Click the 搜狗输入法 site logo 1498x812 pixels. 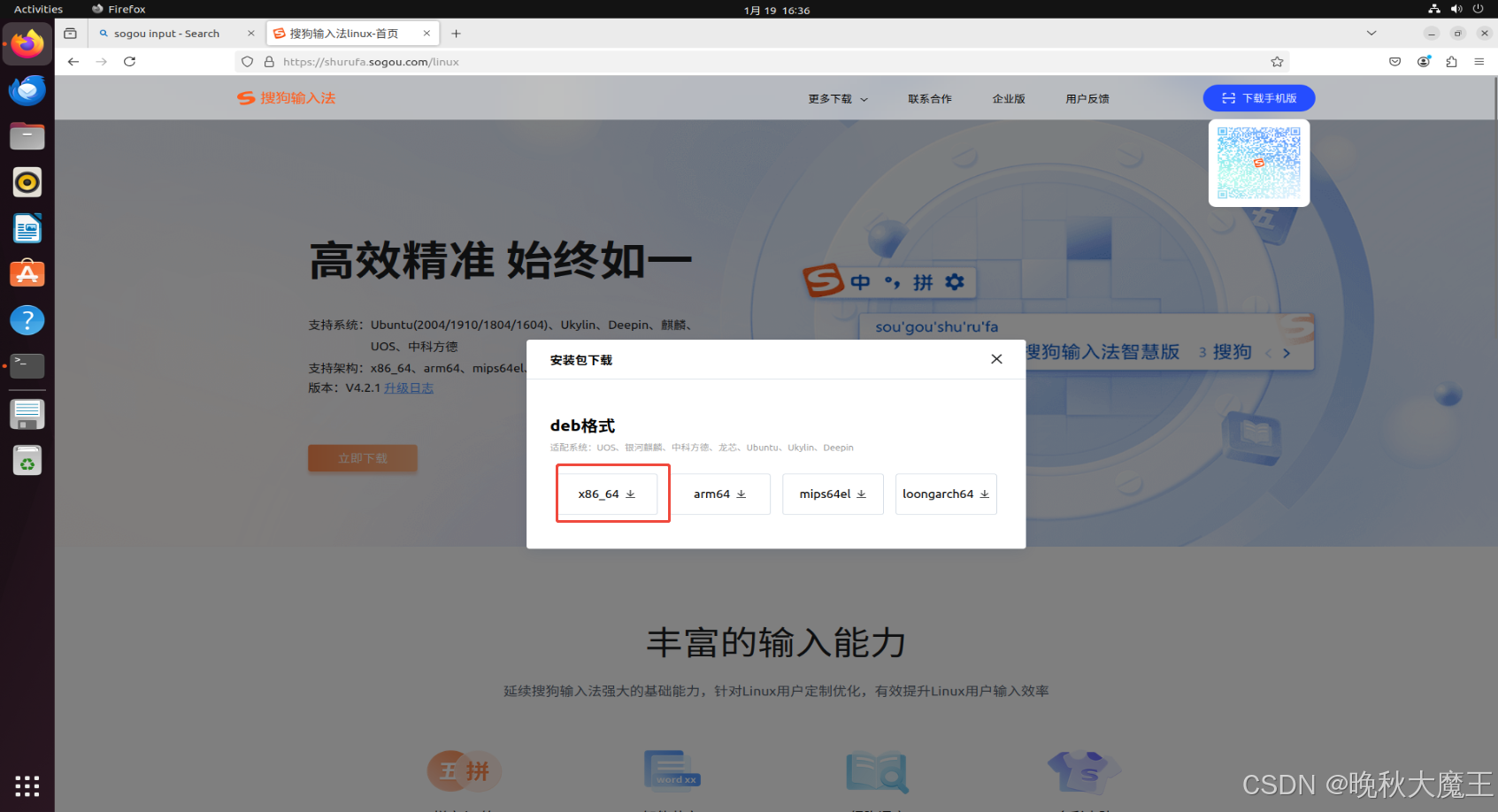pyautogui.click(x=287, y=98)
